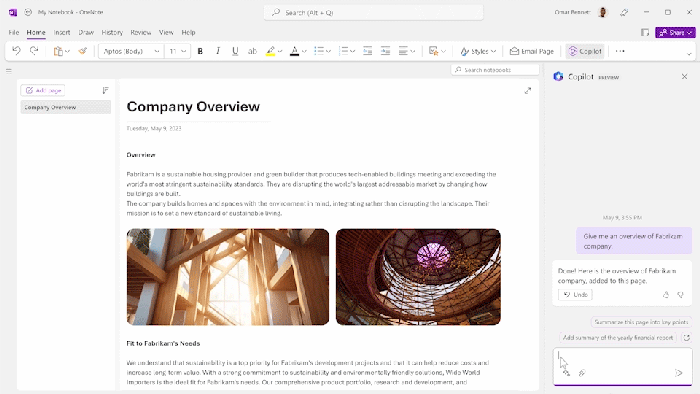Select the Format Painter brush icon

point(83,51)
